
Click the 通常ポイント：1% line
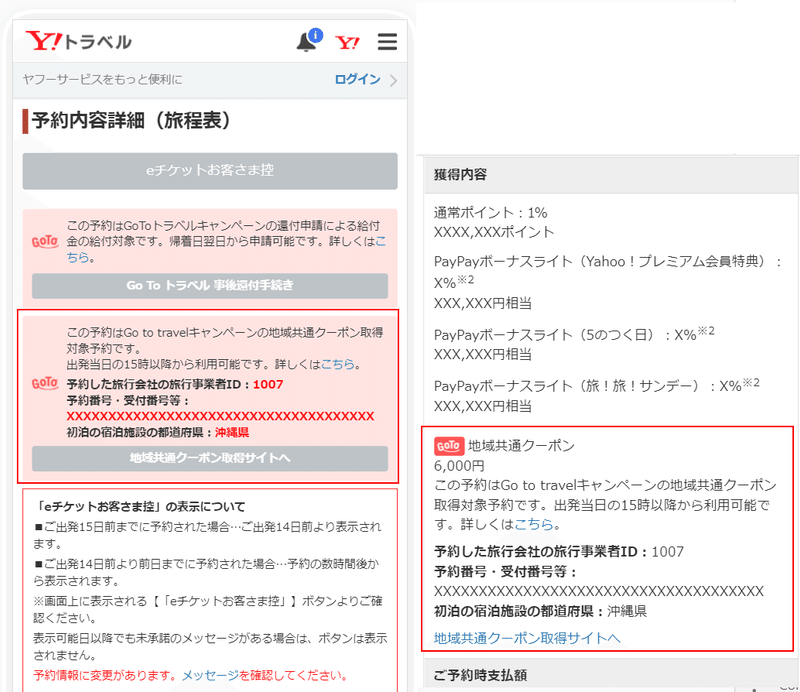[x=490, y=212]
